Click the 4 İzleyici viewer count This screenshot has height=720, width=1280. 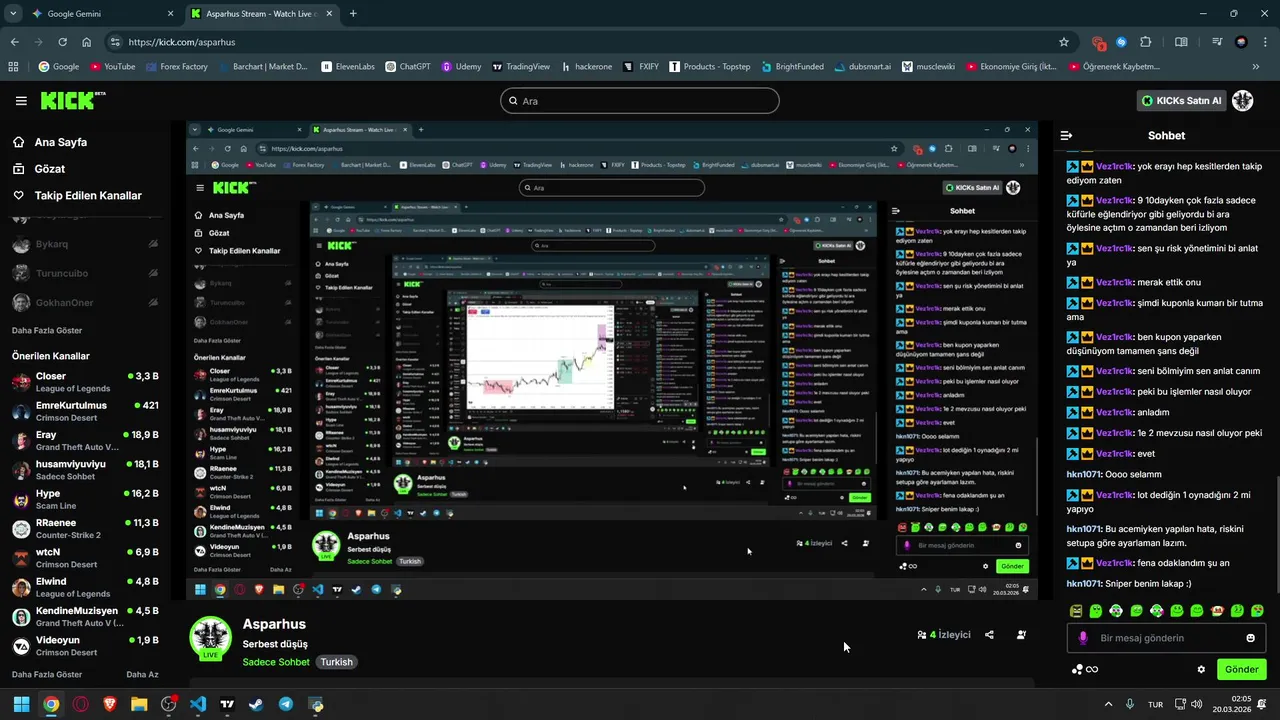pos(944,635)
